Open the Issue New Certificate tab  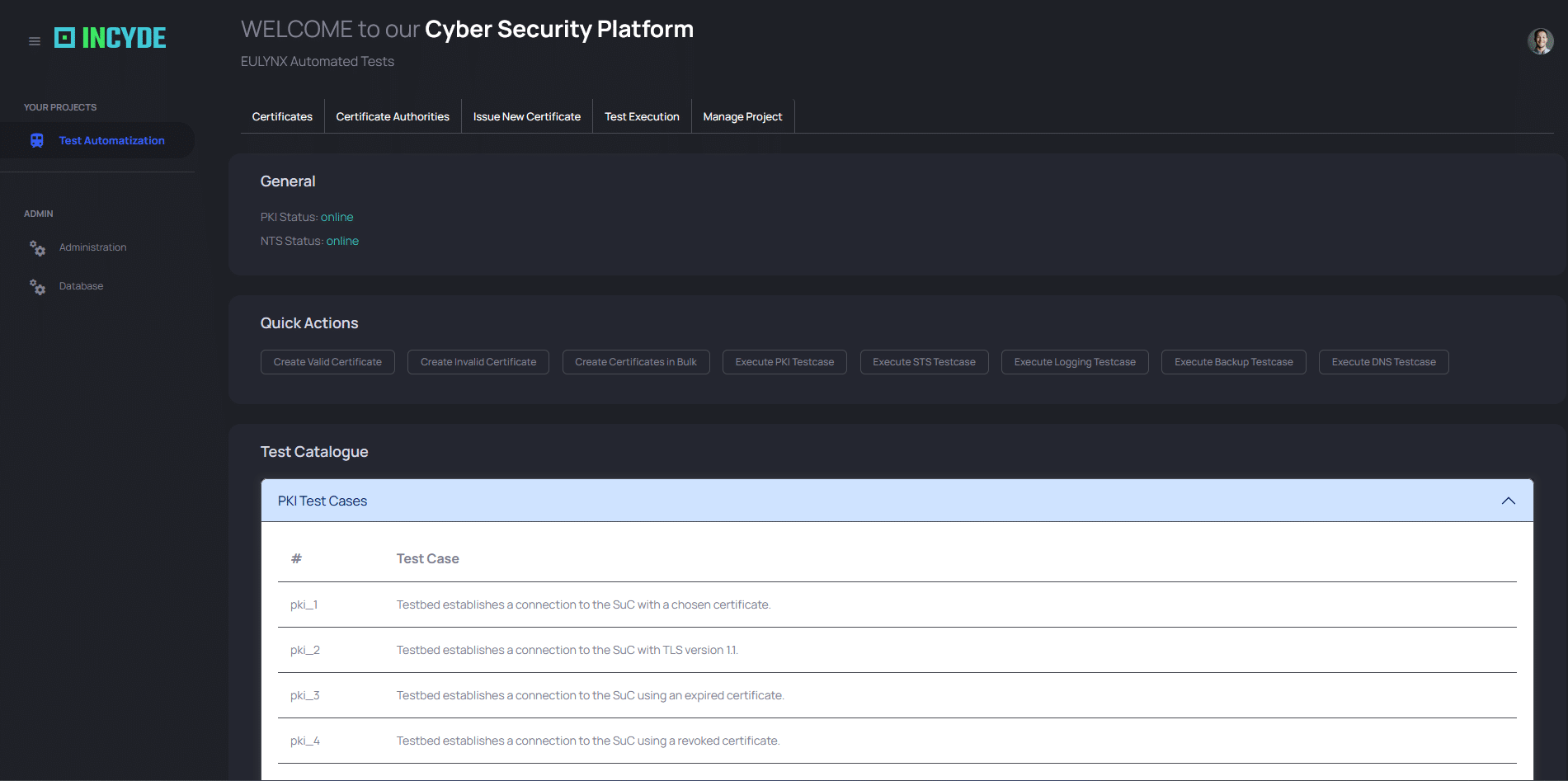click(x=527, y=117)
